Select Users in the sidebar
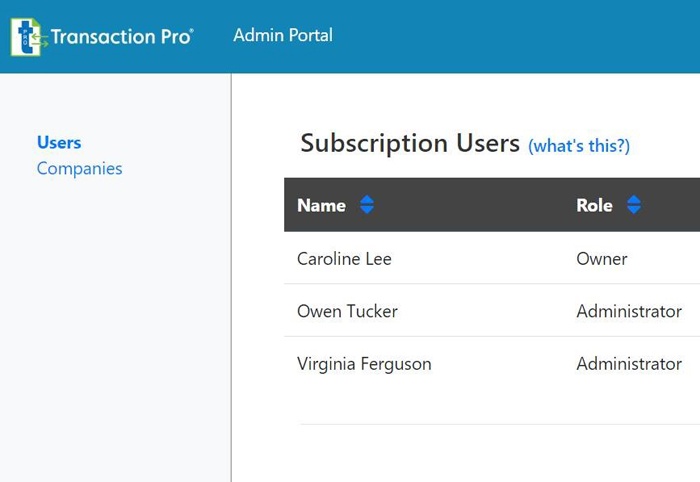700x482 pixels. (x=59, y=143)
